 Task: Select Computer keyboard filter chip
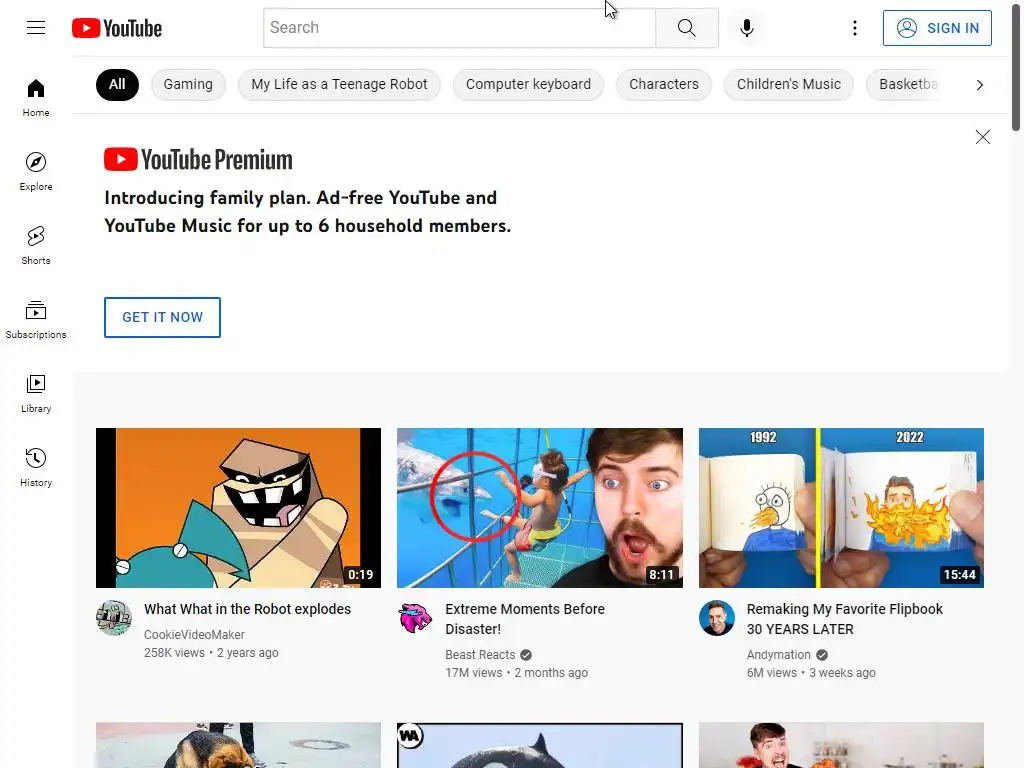click(528, 84)
